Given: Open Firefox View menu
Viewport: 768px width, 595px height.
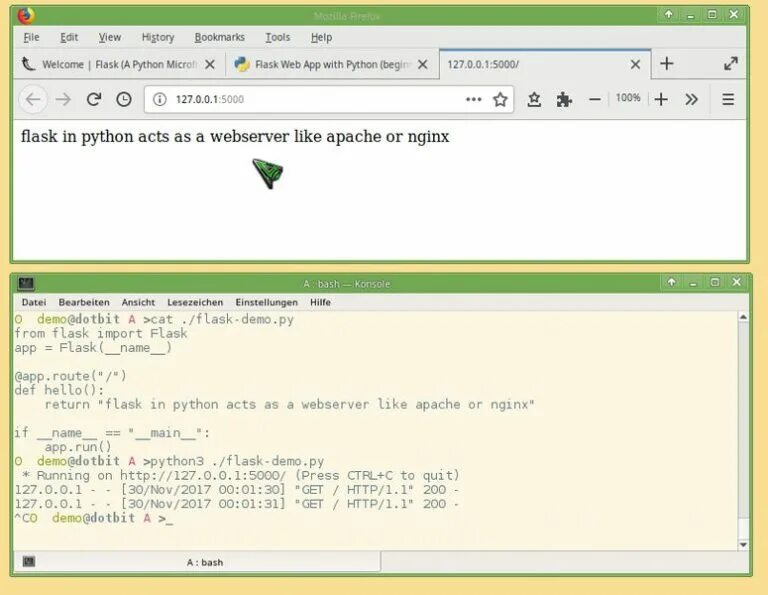Looking at the screenshot, I should click(x=110, y=37).
